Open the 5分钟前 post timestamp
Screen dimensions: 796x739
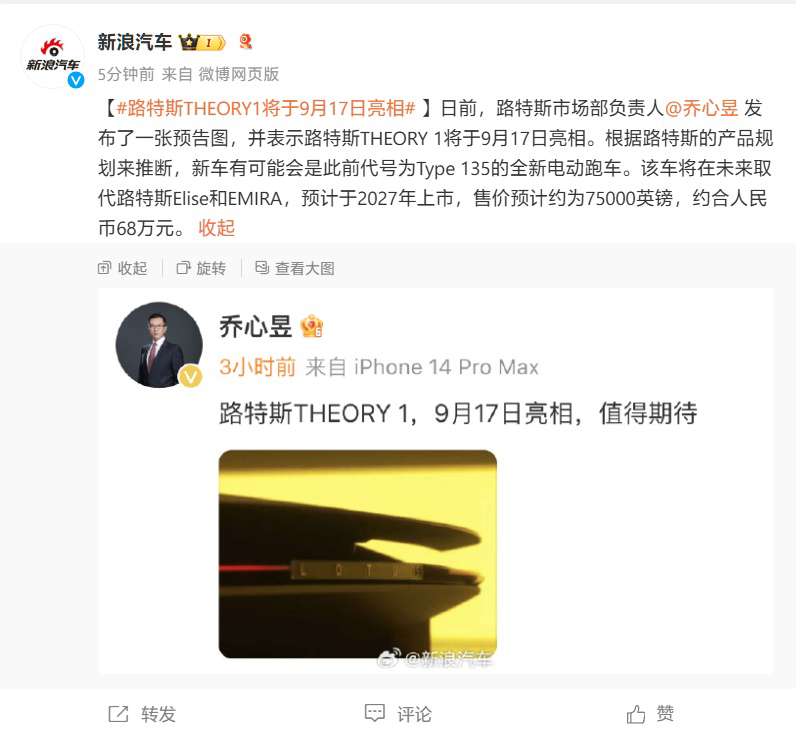pos(126,74)
